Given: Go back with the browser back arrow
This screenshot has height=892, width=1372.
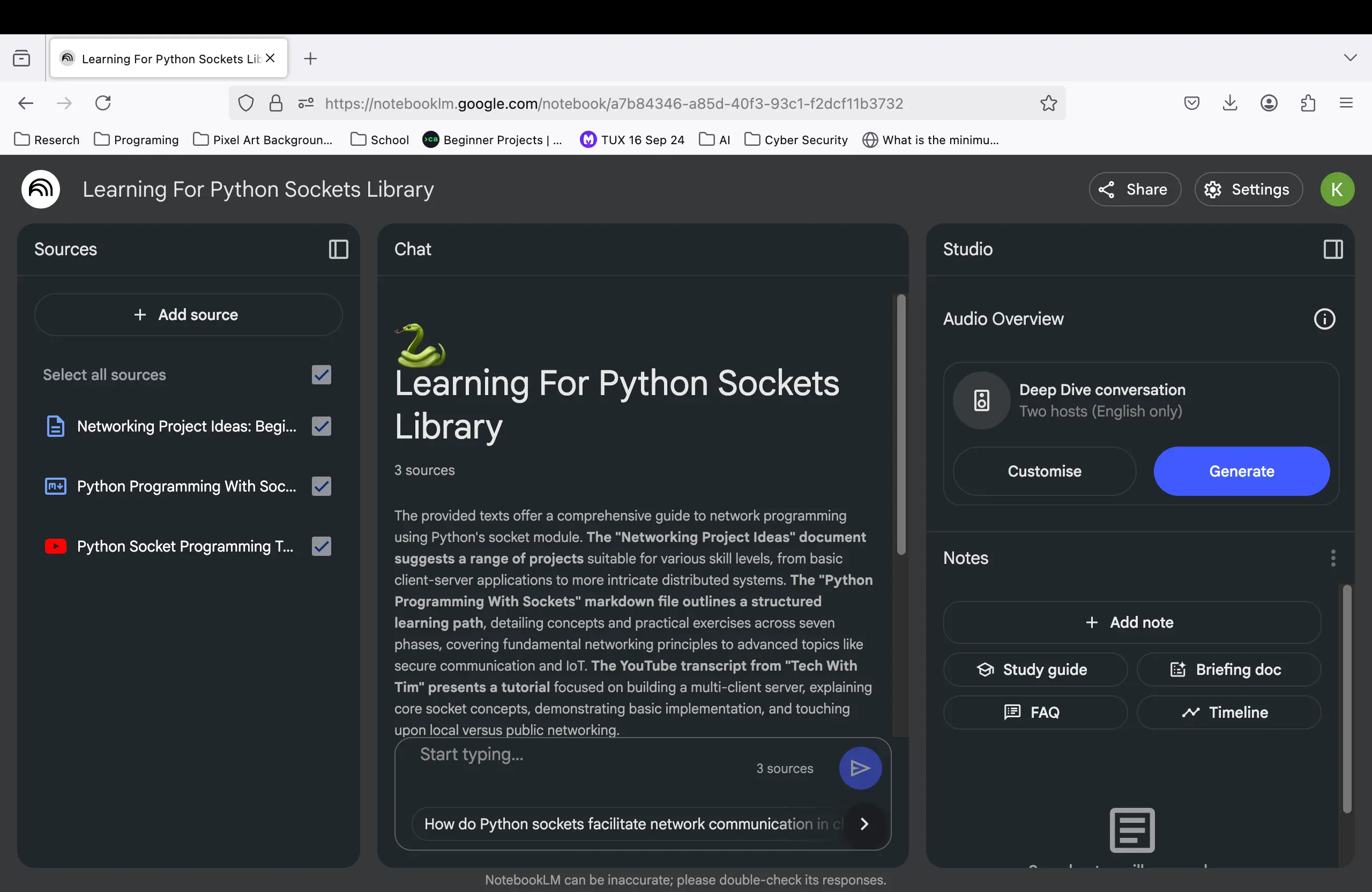Looking at the screenshot, I should click(25, 103).
